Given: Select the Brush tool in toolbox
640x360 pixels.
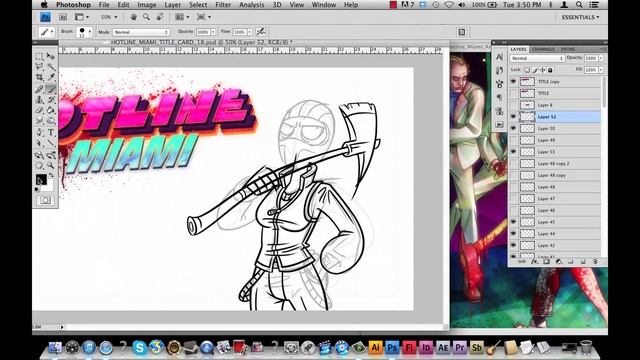Looking at the screenshot, I should 51,89.
